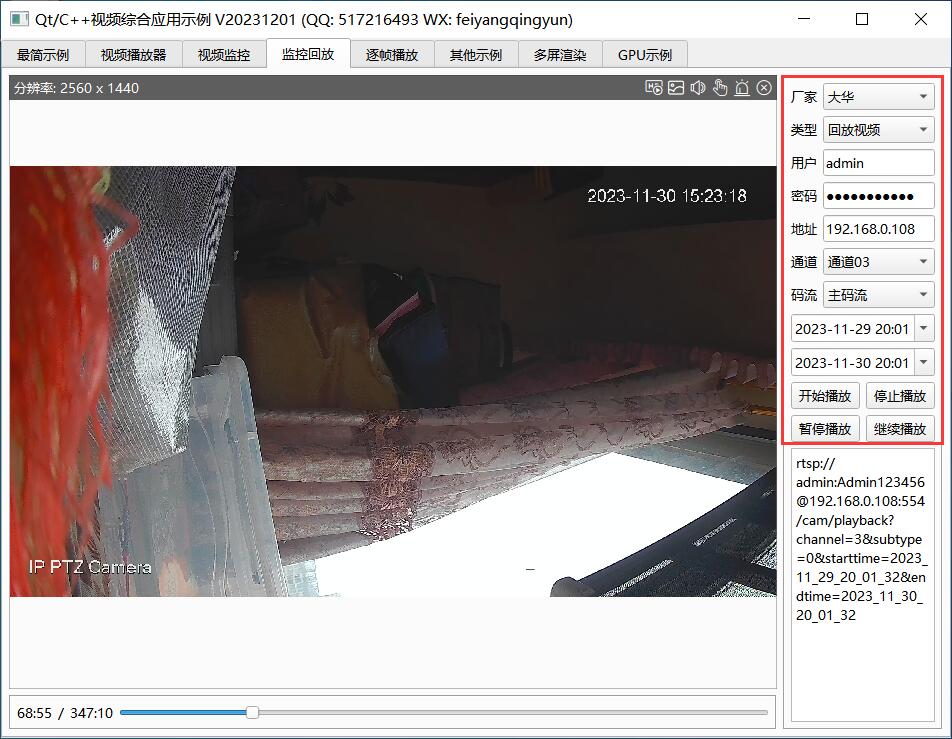Open the end datetime calendar dropdown arrow
952x739 pixels.
[x=923, y=362]
